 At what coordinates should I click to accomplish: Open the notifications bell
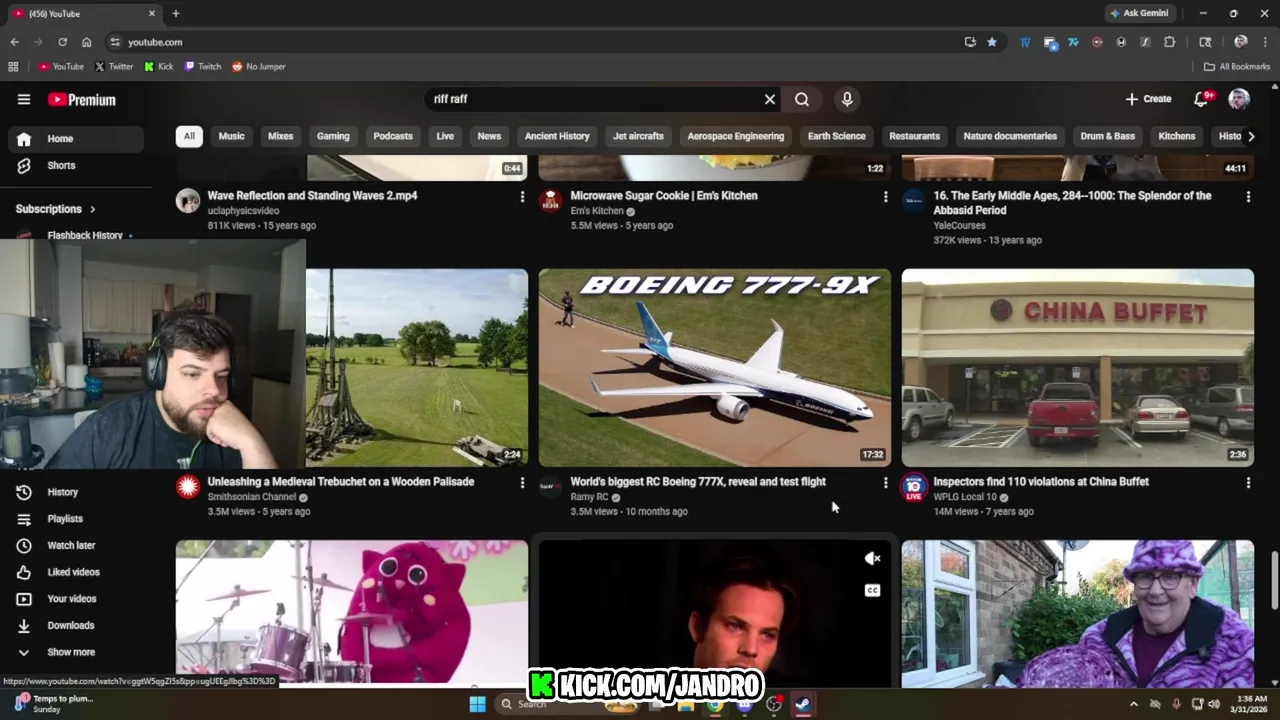[1201, 99]
